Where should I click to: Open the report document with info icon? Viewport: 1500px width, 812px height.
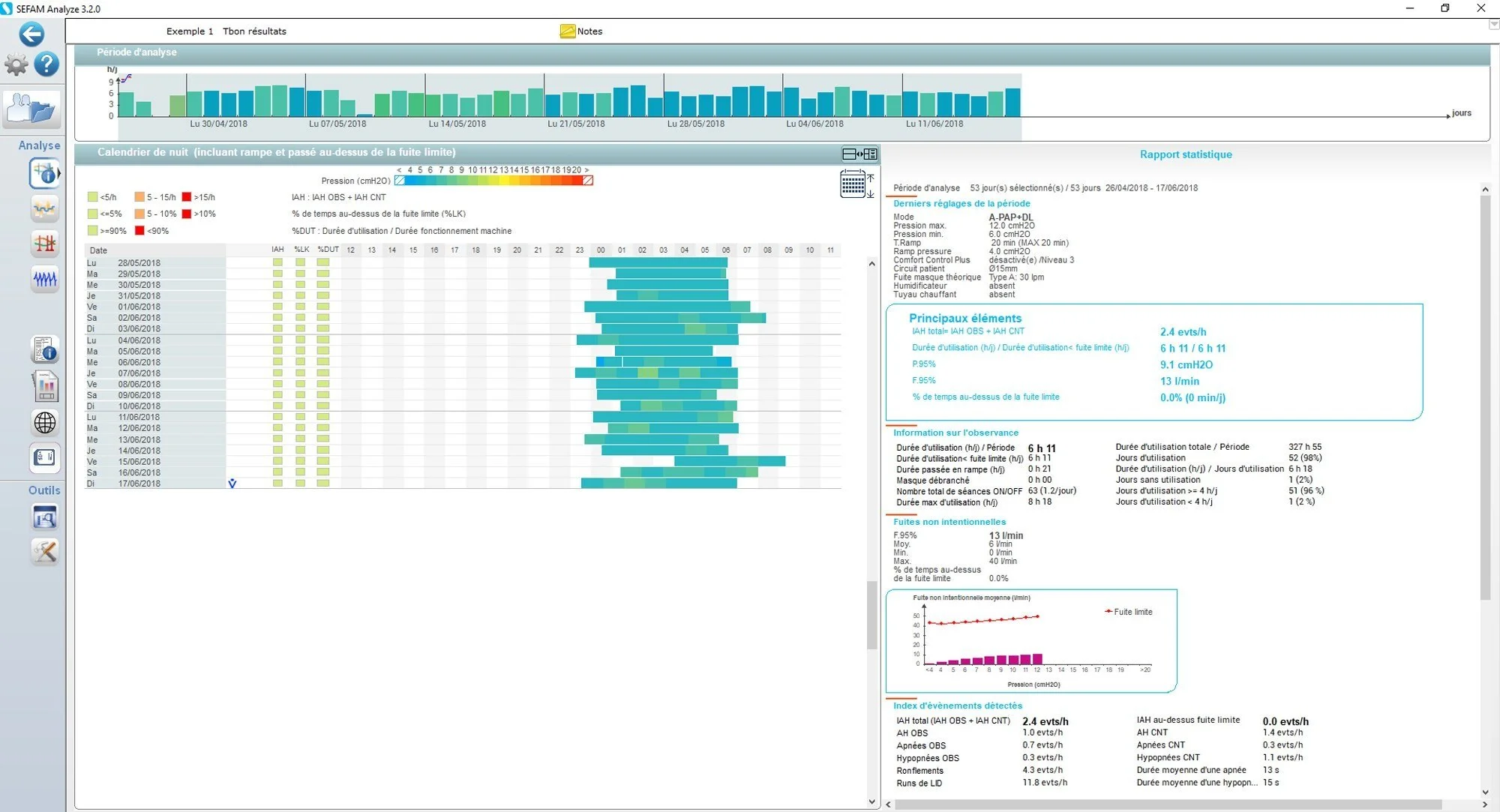point(45,350)
